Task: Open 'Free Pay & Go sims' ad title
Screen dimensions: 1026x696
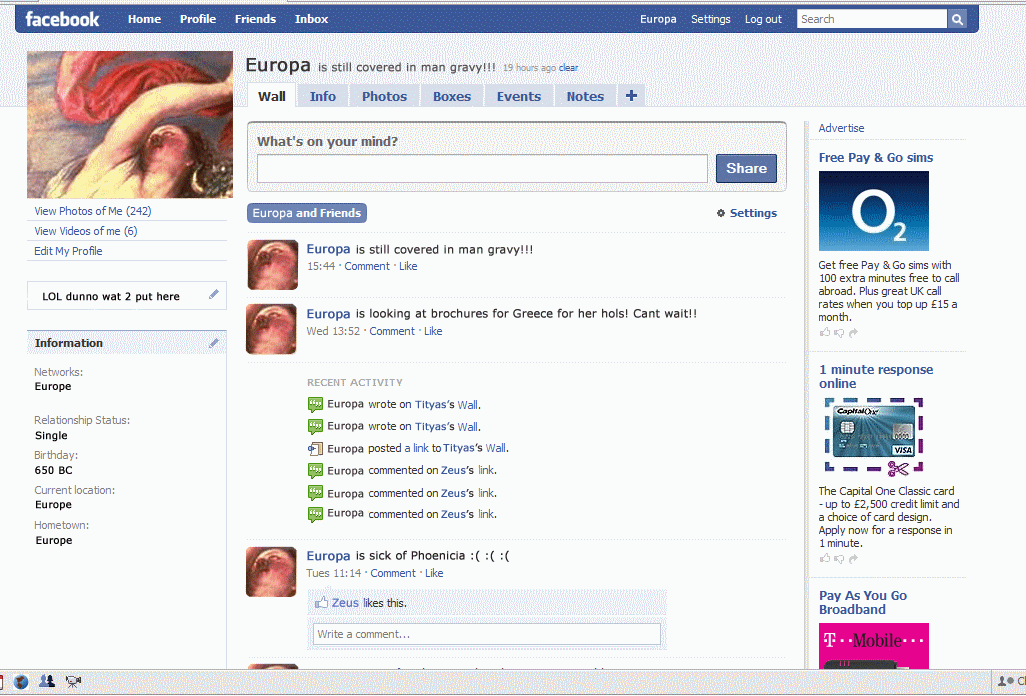Action: (876, 158)
